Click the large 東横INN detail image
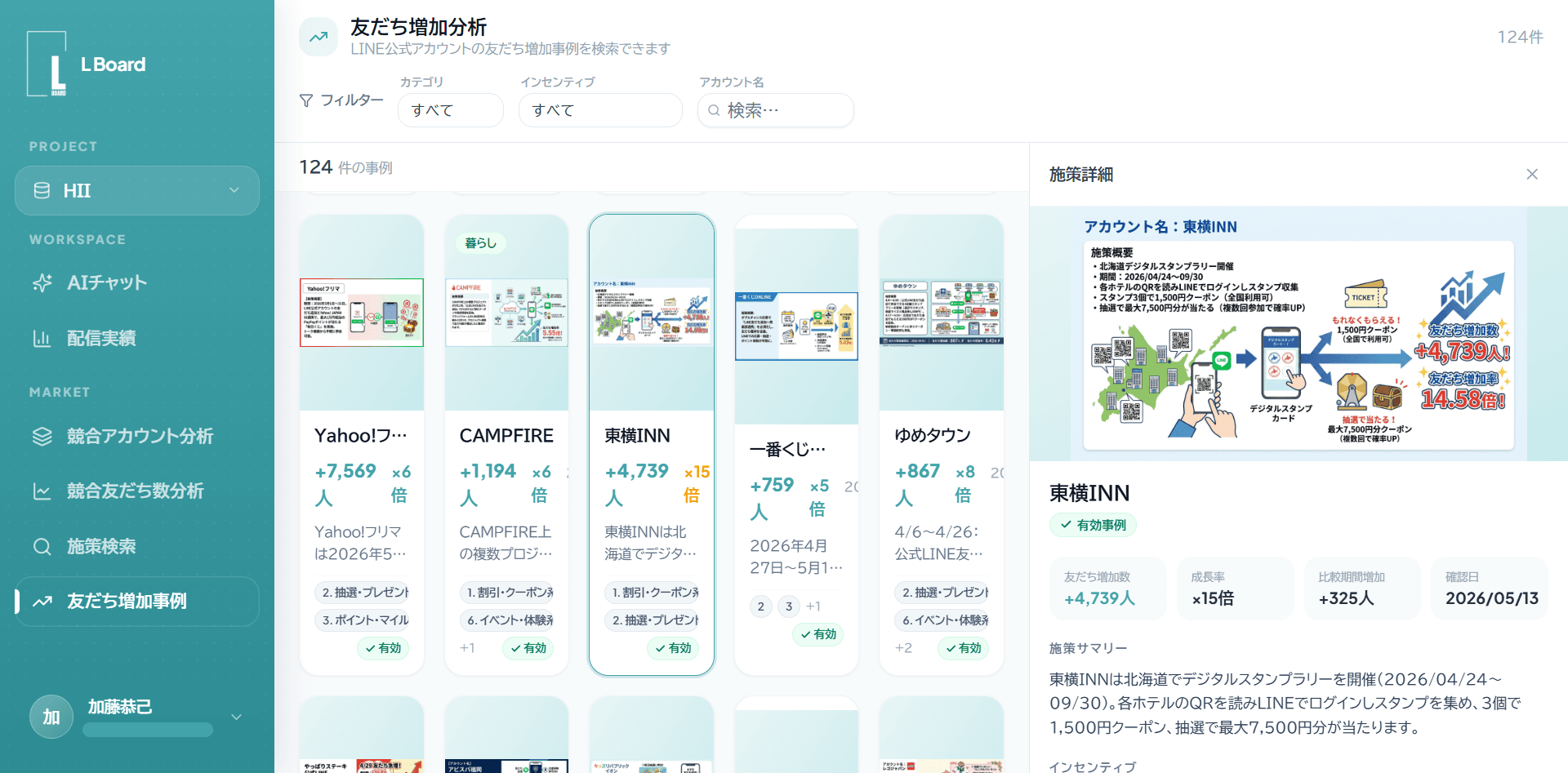Screen dimensions: 1568x773 click(x=1298, y=334)
